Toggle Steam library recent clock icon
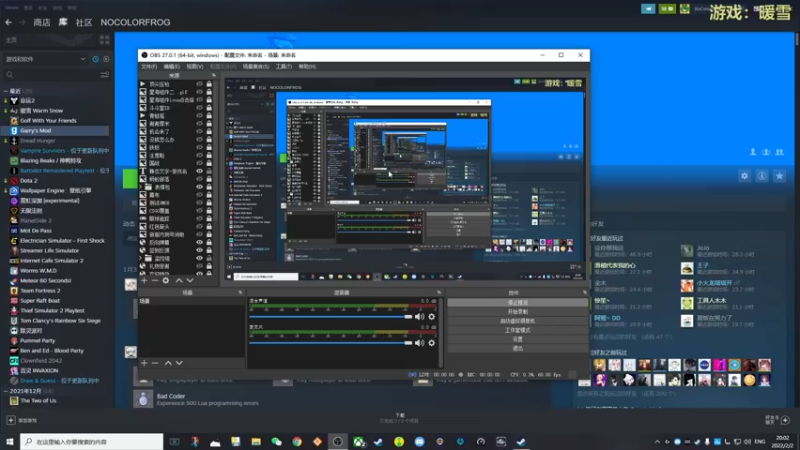 click(x=95, y=59)
